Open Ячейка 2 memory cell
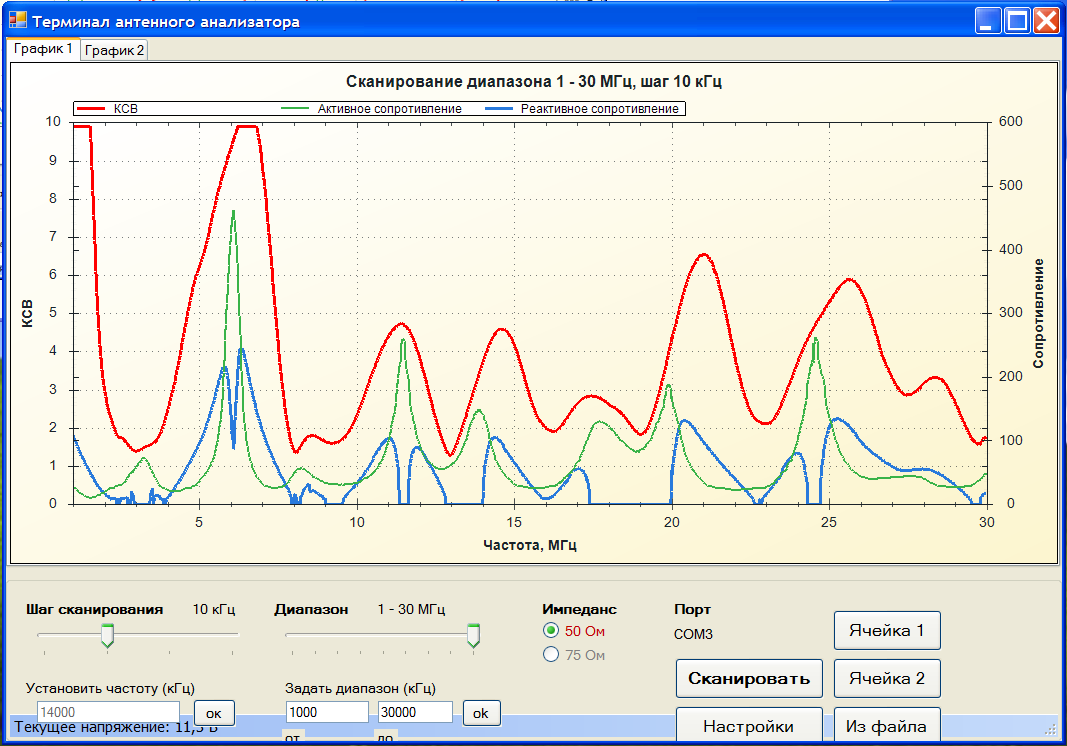1067x746 pixels. [887, 678]
